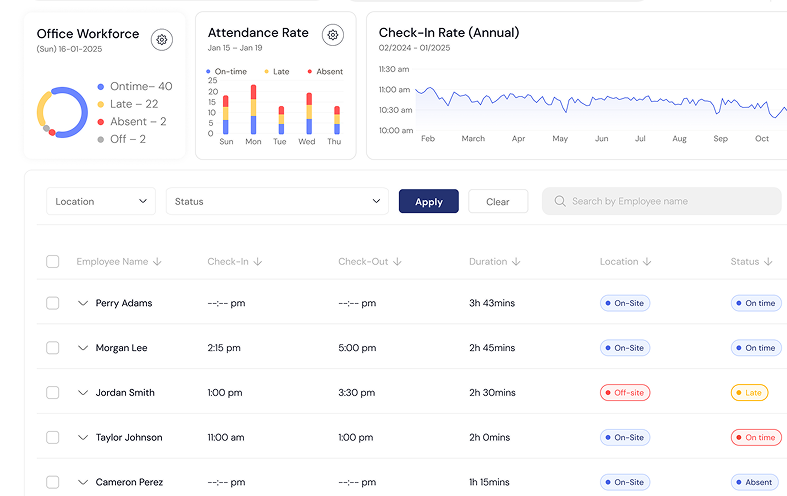Expand Cameron Perez row details
Screen dimensions: 787x496
83,482
